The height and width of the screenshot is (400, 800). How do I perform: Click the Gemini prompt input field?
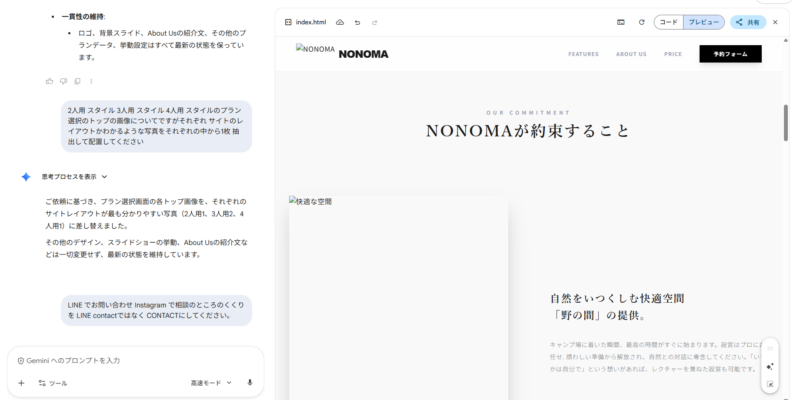(135, 360)
